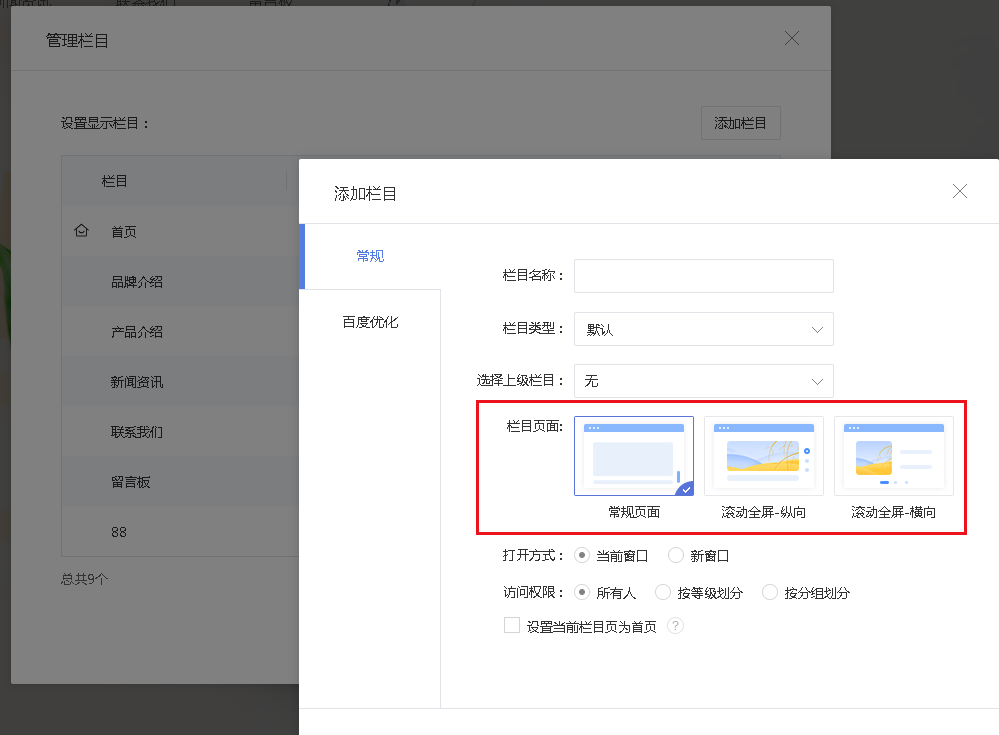Viewport: 999px width, 735px height.
Task: Click the 总共9个 count text
Action: 84,579
